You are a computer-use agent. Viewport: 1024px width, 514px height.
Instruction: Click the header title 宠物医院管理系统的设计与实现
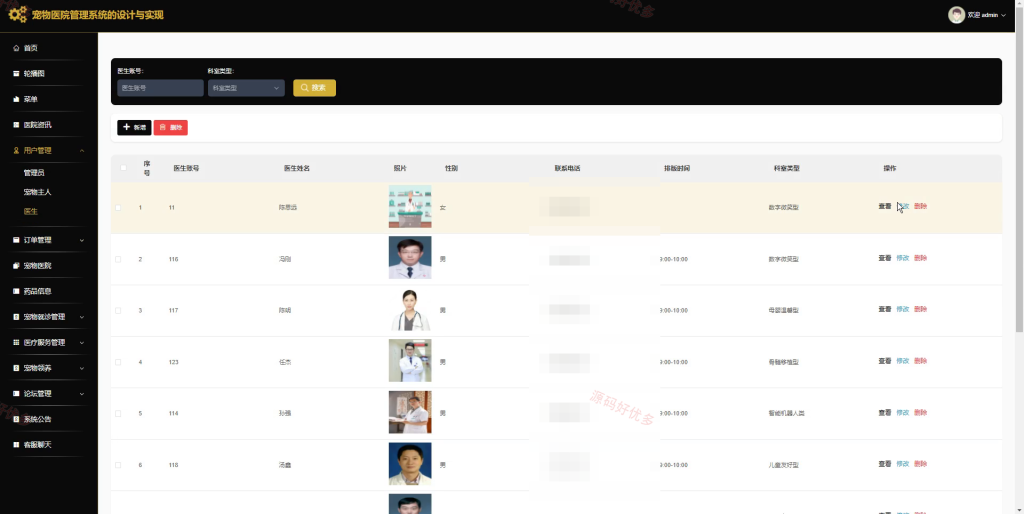coord(97,15)
